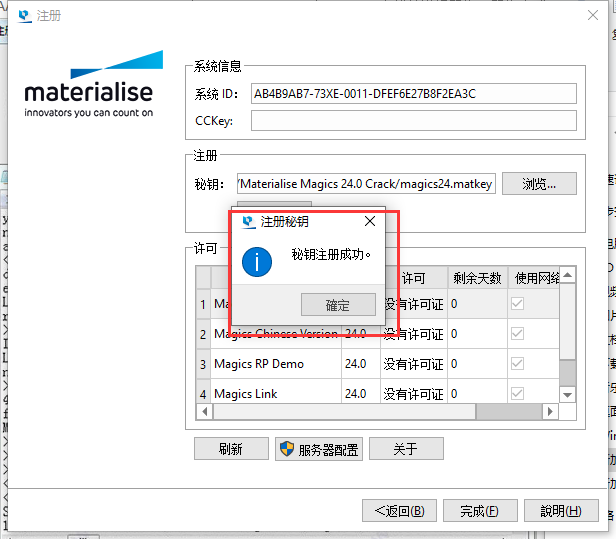
Task: Toggle network checkbox for Magics Chinese Version
Action: tap(517, 334)
